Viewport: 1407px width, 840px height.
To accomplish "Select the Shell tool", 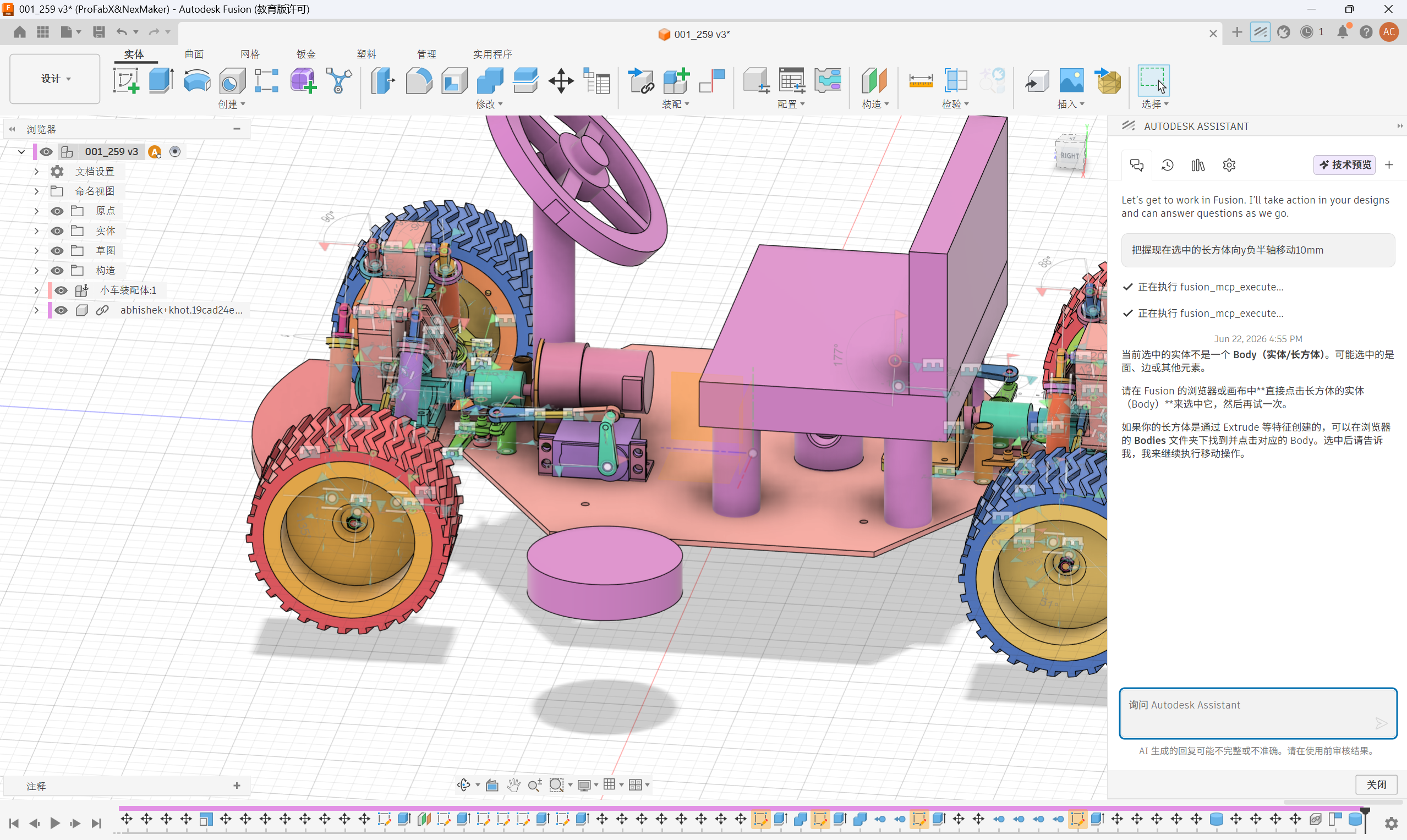I will tap(454, 80).
